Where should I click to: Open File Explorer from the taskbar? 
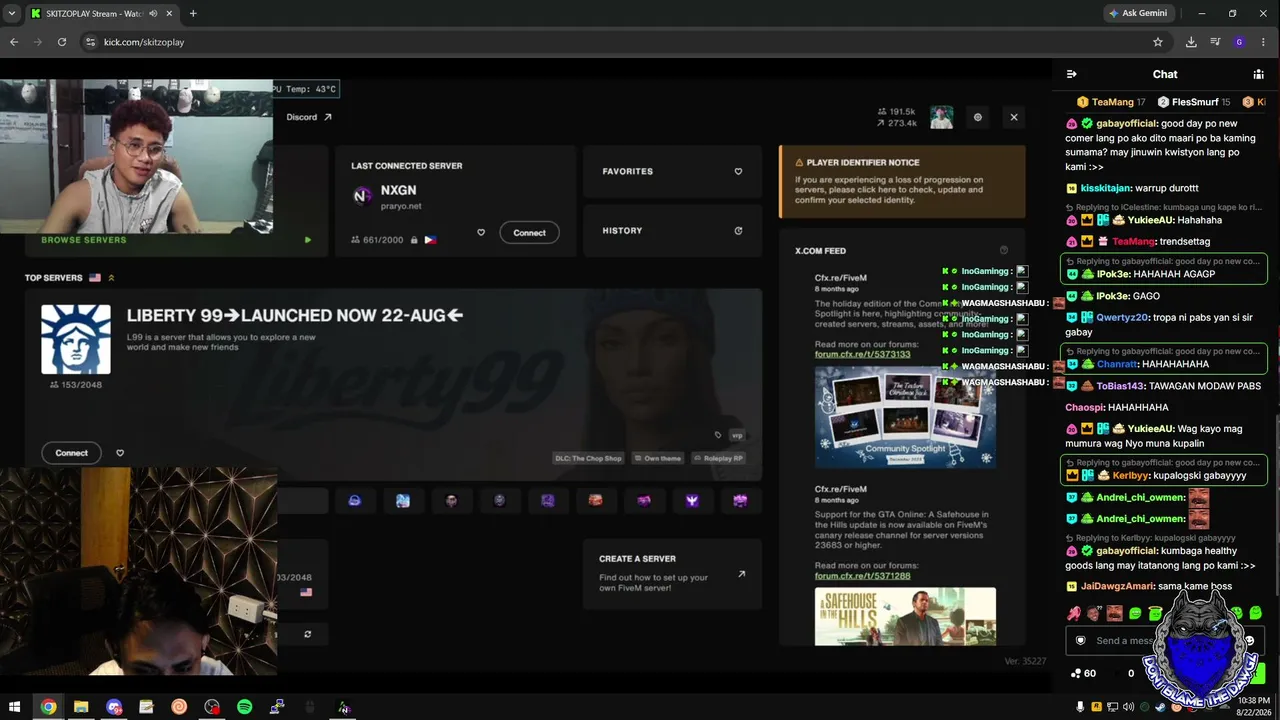pyautogui.click(x=81, y=707)
